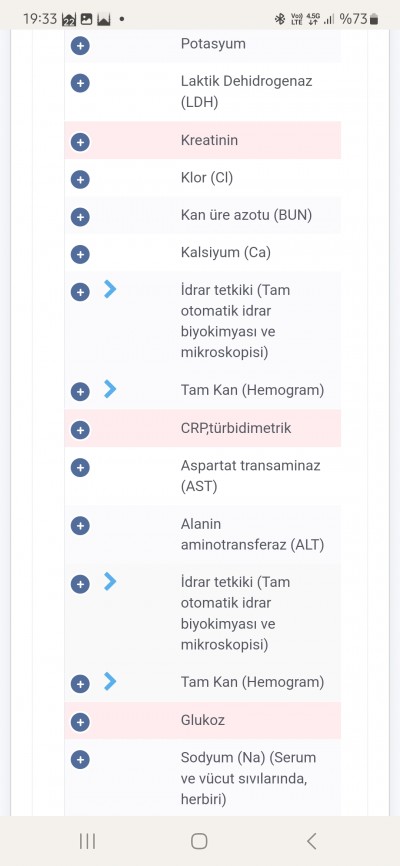The image size is (400, 866).
Task: Expand the Potasyum row plus icon
Action: pyautogui.click(x=80, y=46)
